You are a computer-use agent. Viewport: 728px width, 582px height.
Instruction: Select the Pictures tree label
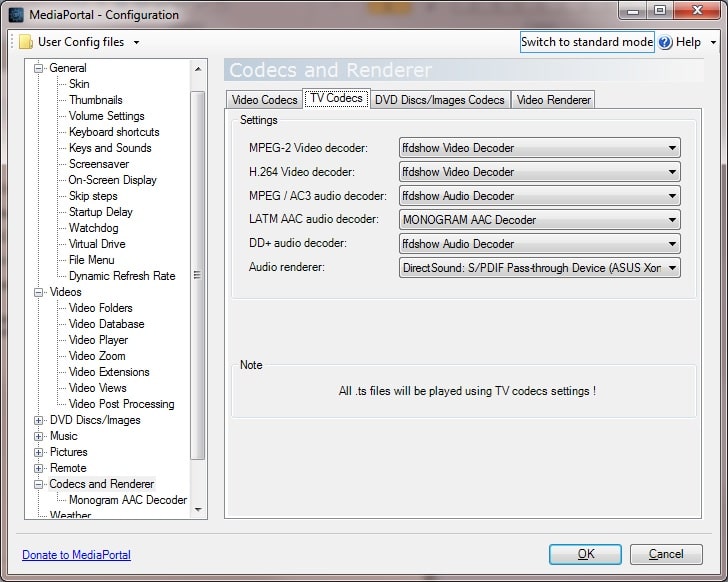coord(68,453)
